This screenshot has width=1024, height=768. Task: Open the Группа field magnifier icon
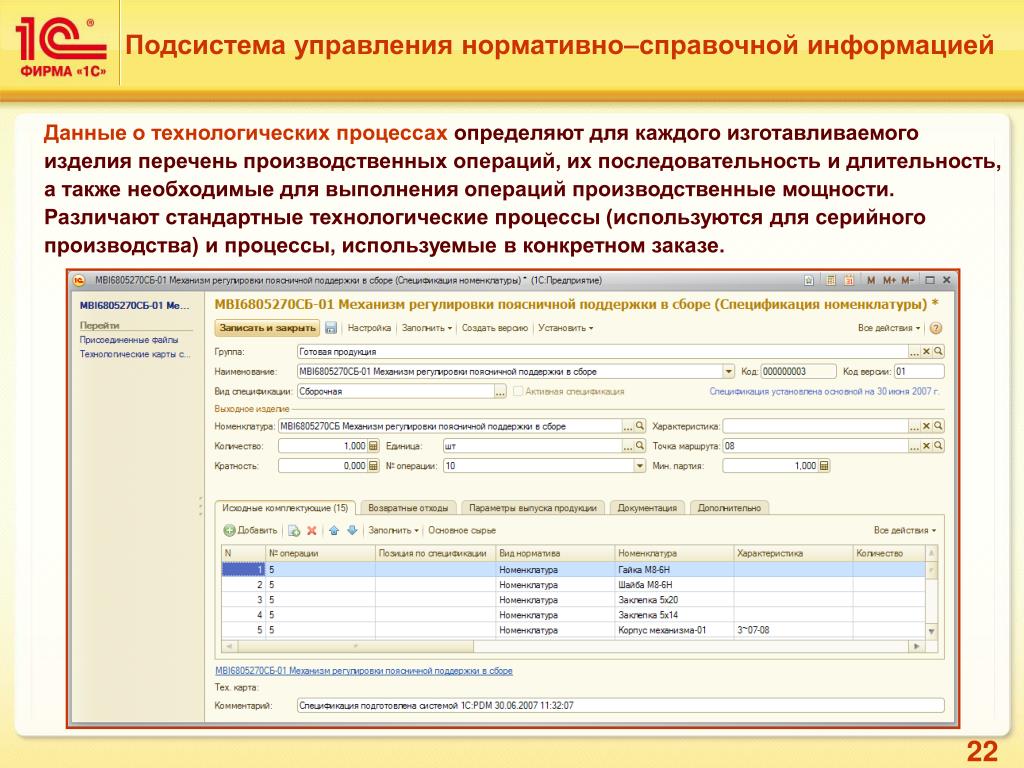coord(938,351)
